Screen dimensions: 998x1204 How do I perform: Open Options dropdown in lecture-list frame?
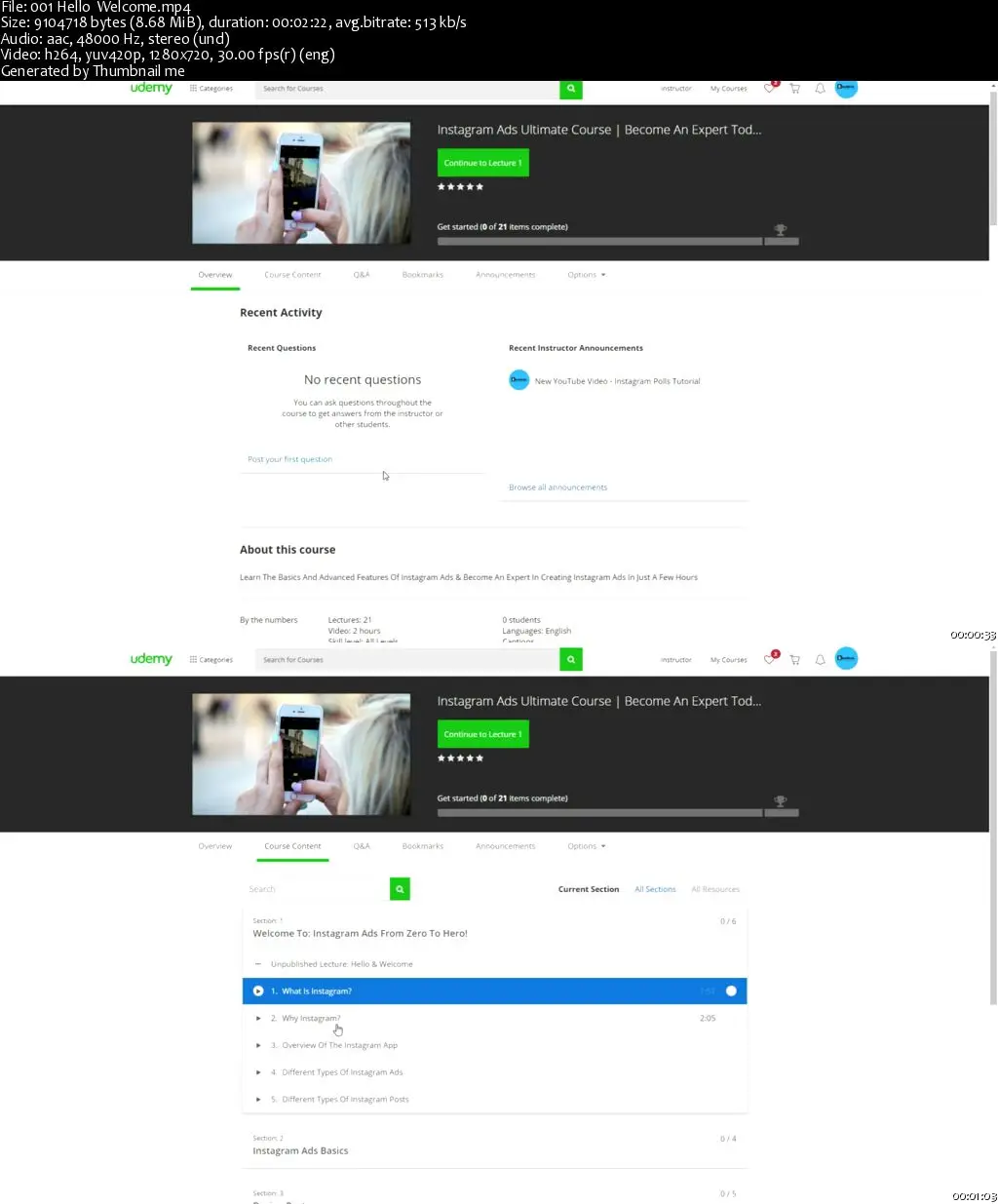click(587, 846)
